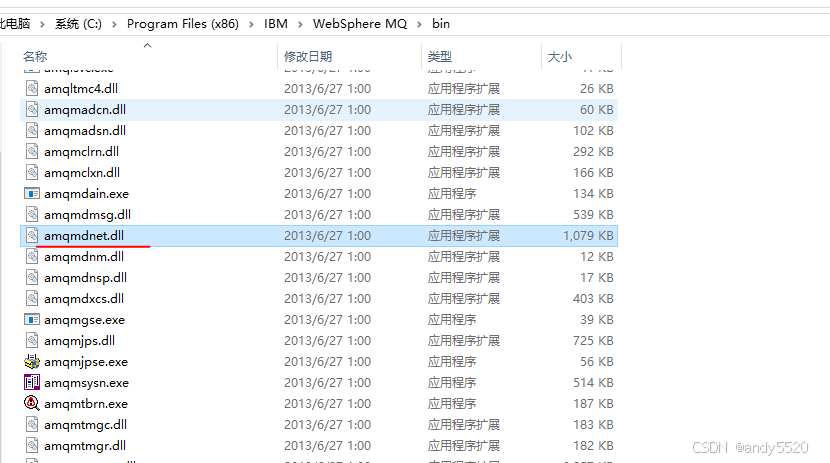The width and height of the screenshot is (830, 463).
Task: Click the amqmdnm.dll file icon
Action: click(32, 257)
